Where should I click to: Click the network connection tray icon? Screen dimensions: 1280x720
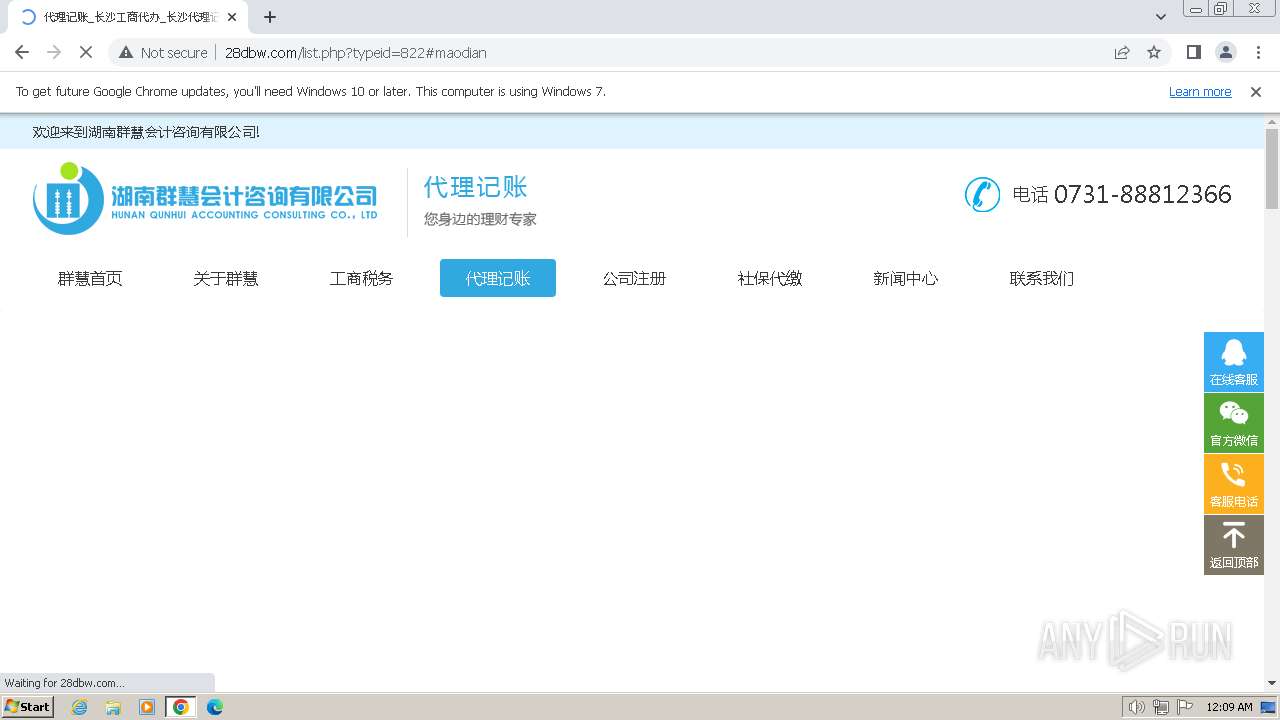coord(1161,707)
